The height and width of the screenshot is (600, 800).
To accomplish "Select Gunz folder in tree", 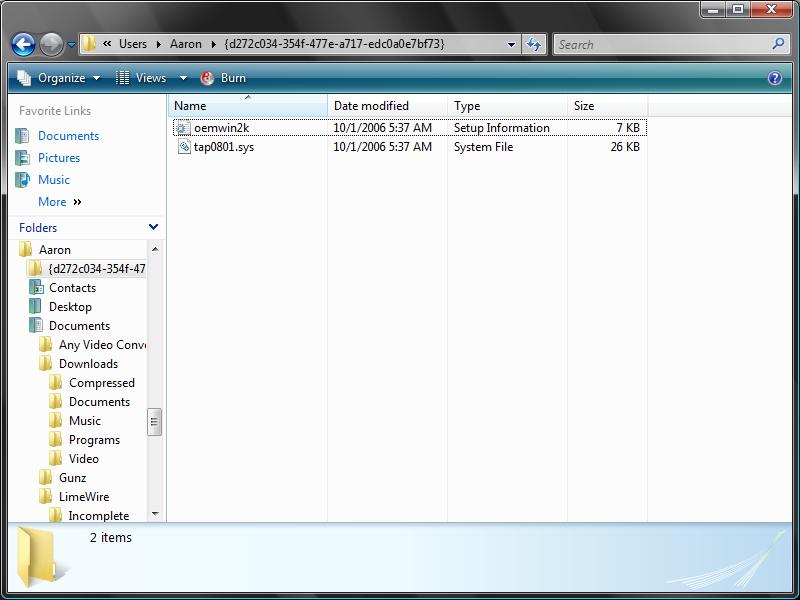I will [x=72, y=478].
